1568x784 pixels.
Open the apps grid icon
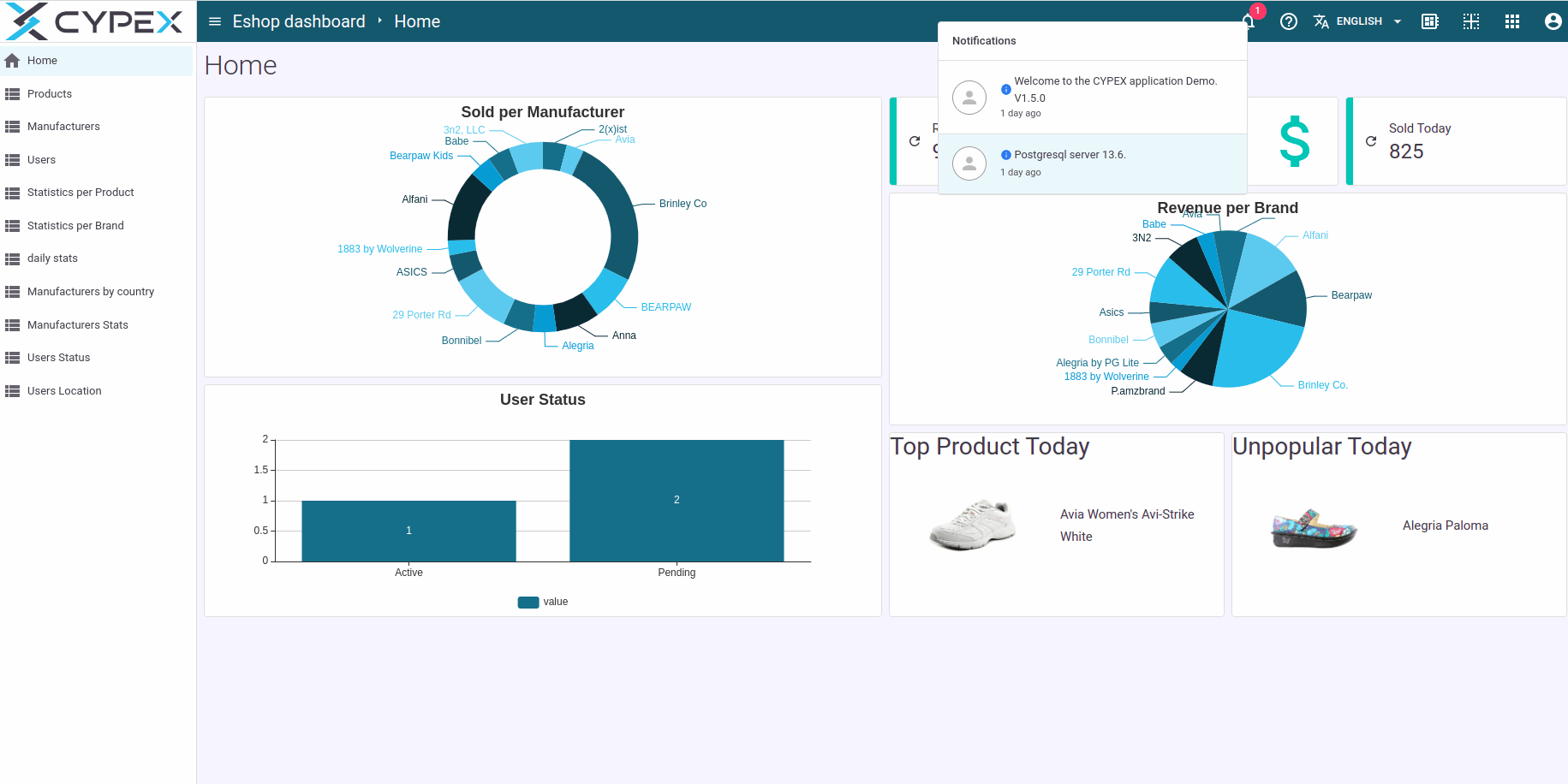click(1512, 21)
